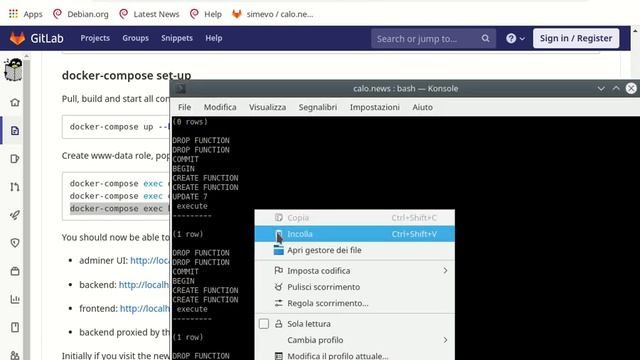Open Snippets in GitLab navbar

click(x=177, y=38)
